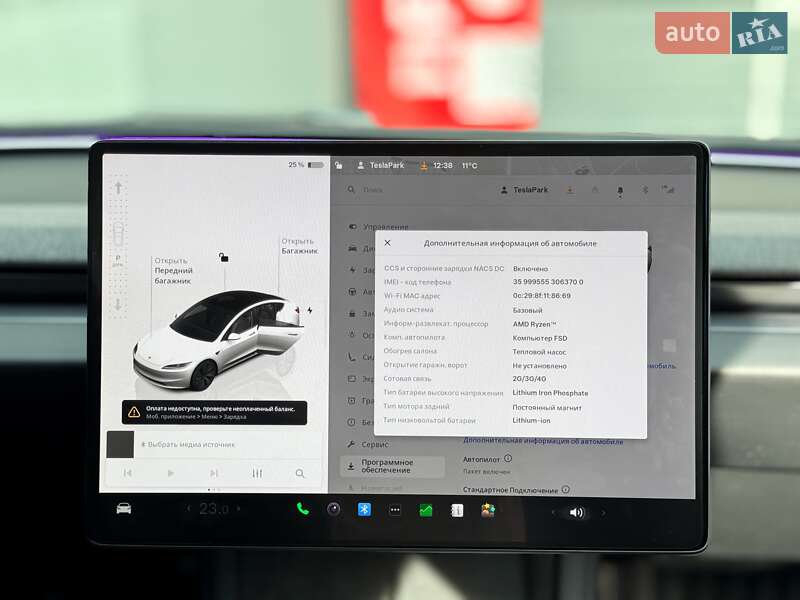Tap Открыть Багажник for rear trunk
The width and height of the screenshot is (800, 600).
pyautogui.click(x=297, y=246)
